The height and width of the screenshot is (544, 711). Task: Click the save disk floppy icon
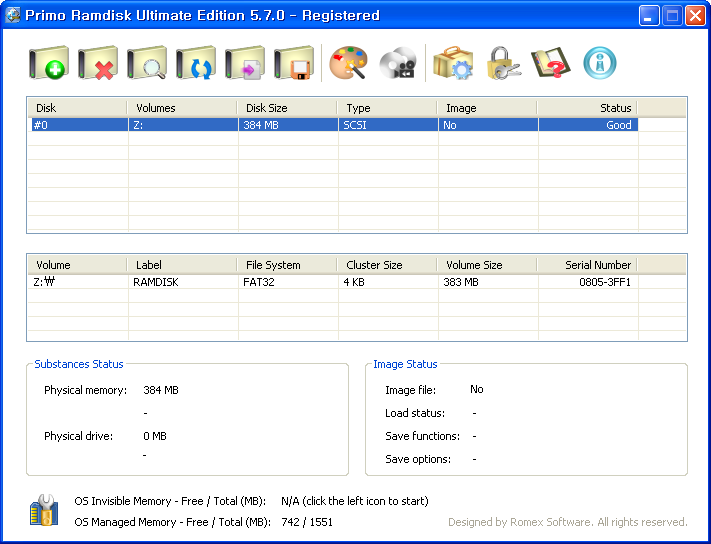click(x=294, y=63)
